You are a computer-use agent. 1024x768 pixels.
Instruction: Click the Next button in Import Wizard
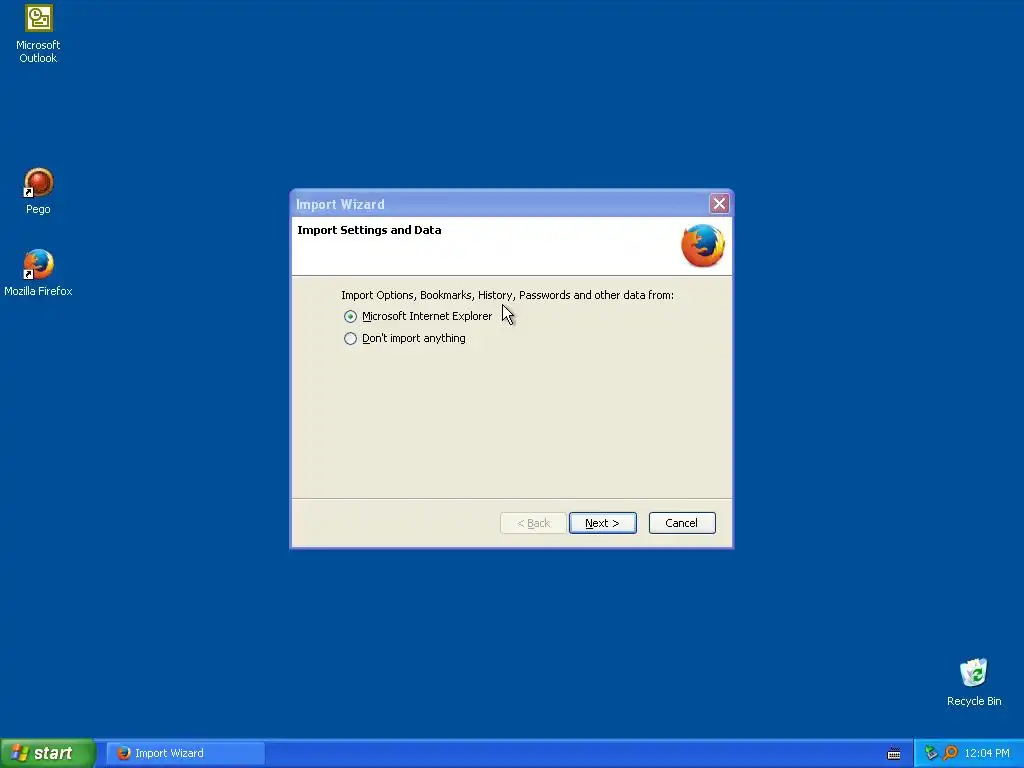[602, 523]
